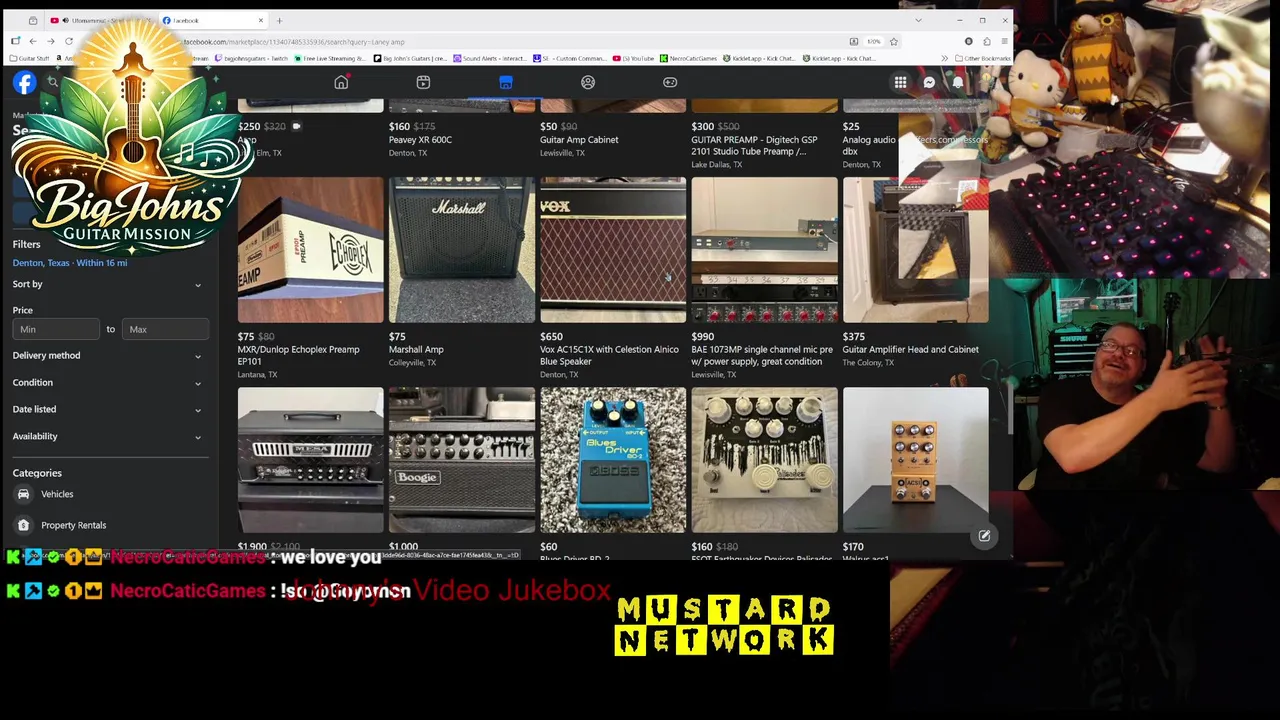The height and width of the screenshot is (720, 1280).
Task: Open the Facebook menu grid icon
Action: tap(900, 83)
